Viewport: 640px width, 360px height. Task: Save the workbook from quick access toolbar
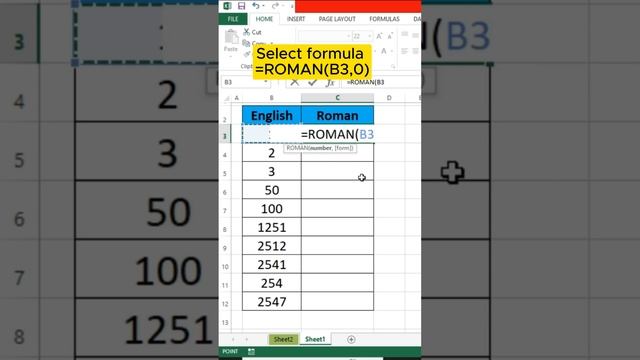click(x=241, y=6)
